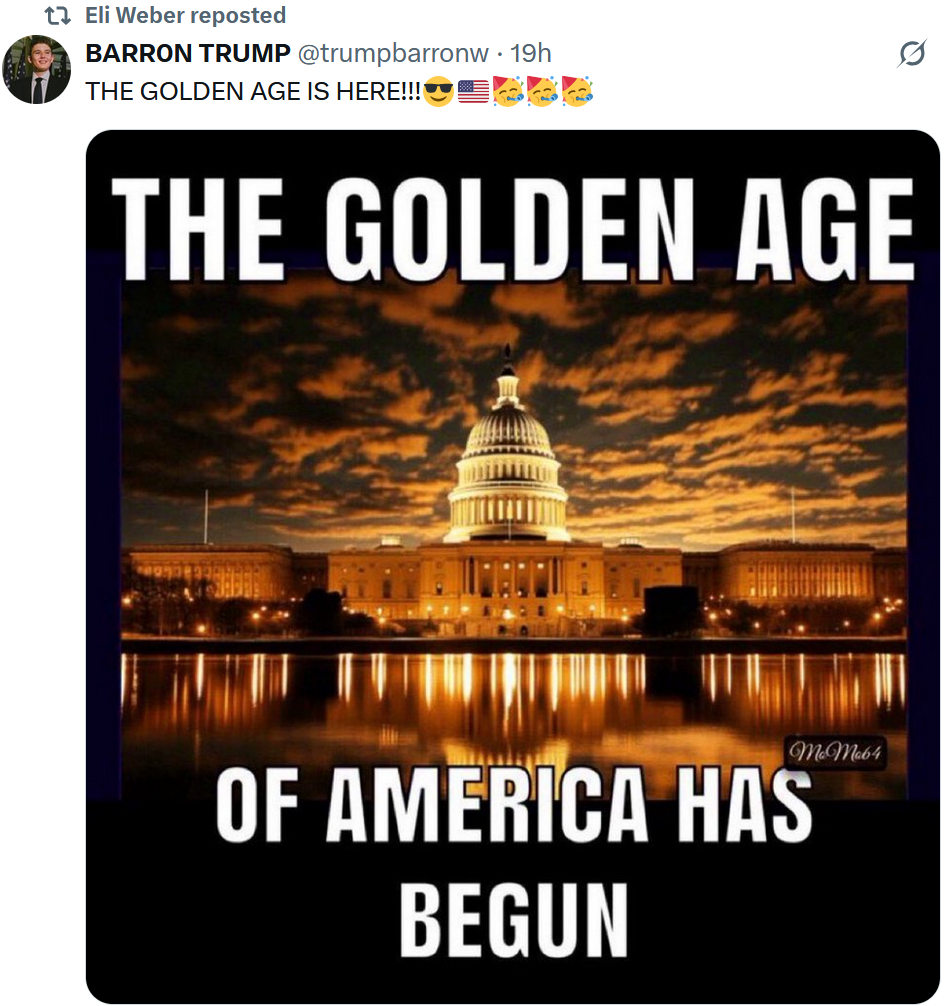Click the last party face emoji
The height and width of the screenshot is (1006, 946).
[x=577, y=90]
